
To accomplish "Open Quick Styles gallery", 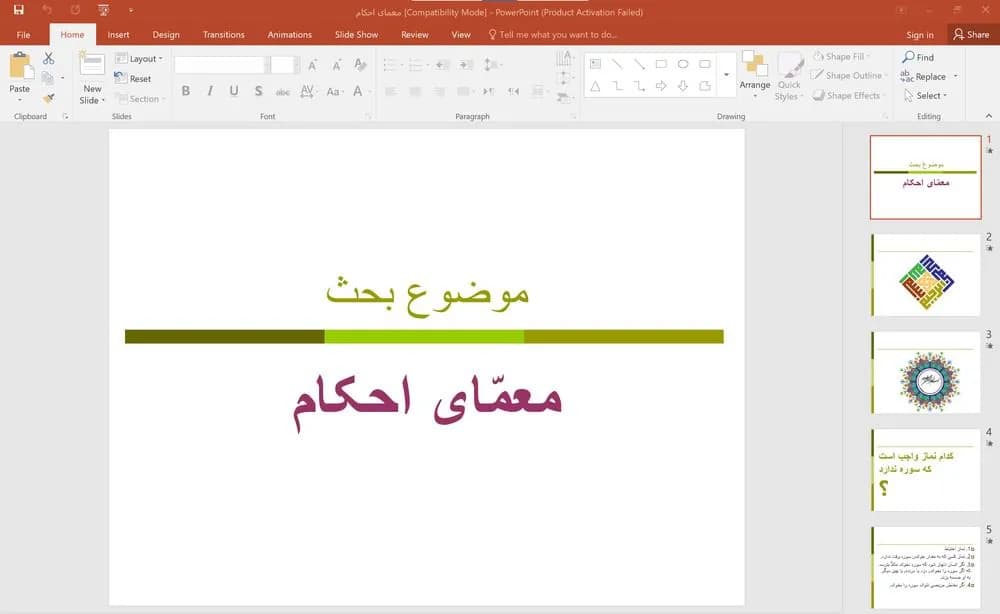I will (x=790, y=77).
